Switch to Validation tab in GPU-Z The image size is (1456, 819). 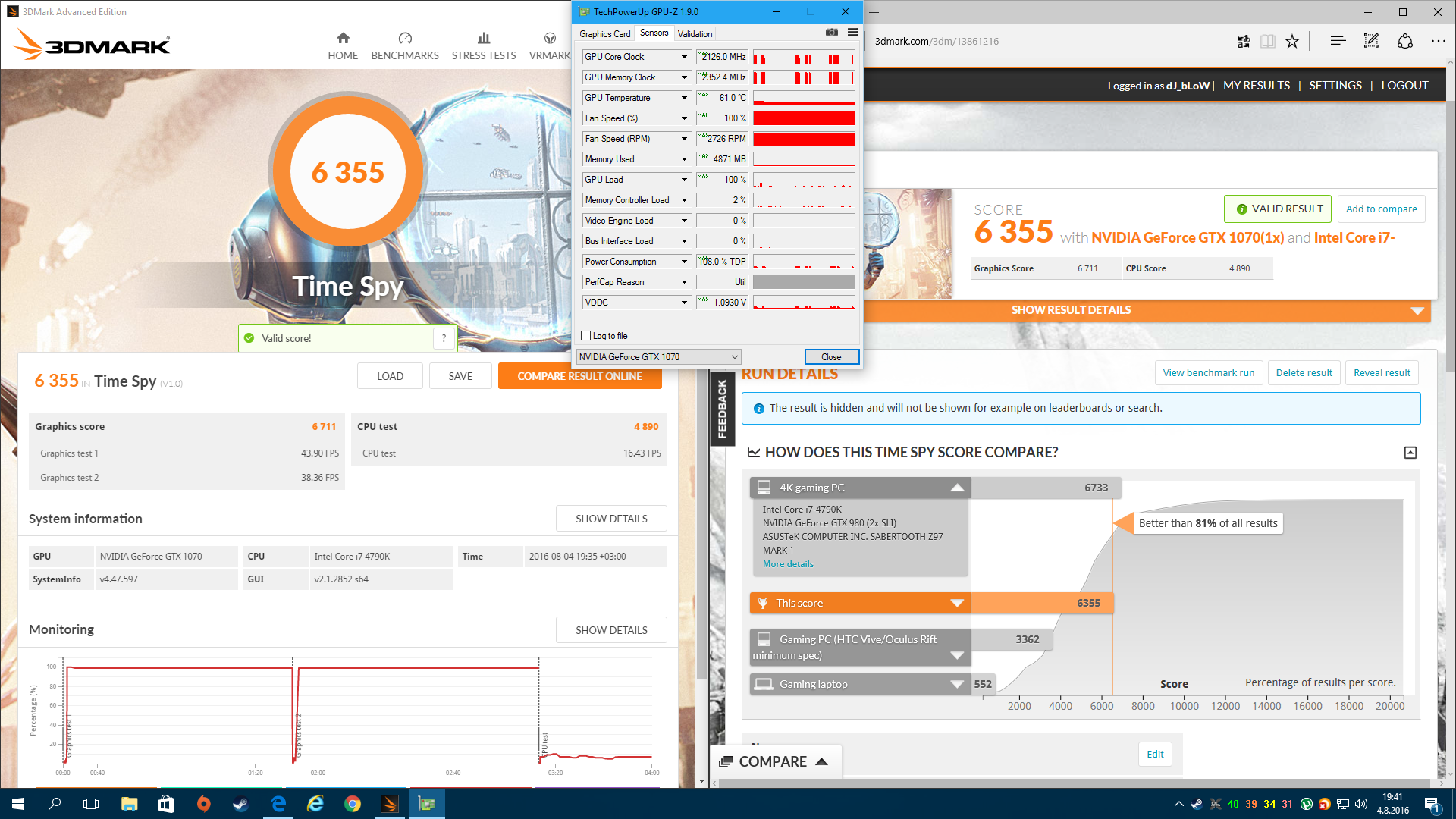[695, 34]
